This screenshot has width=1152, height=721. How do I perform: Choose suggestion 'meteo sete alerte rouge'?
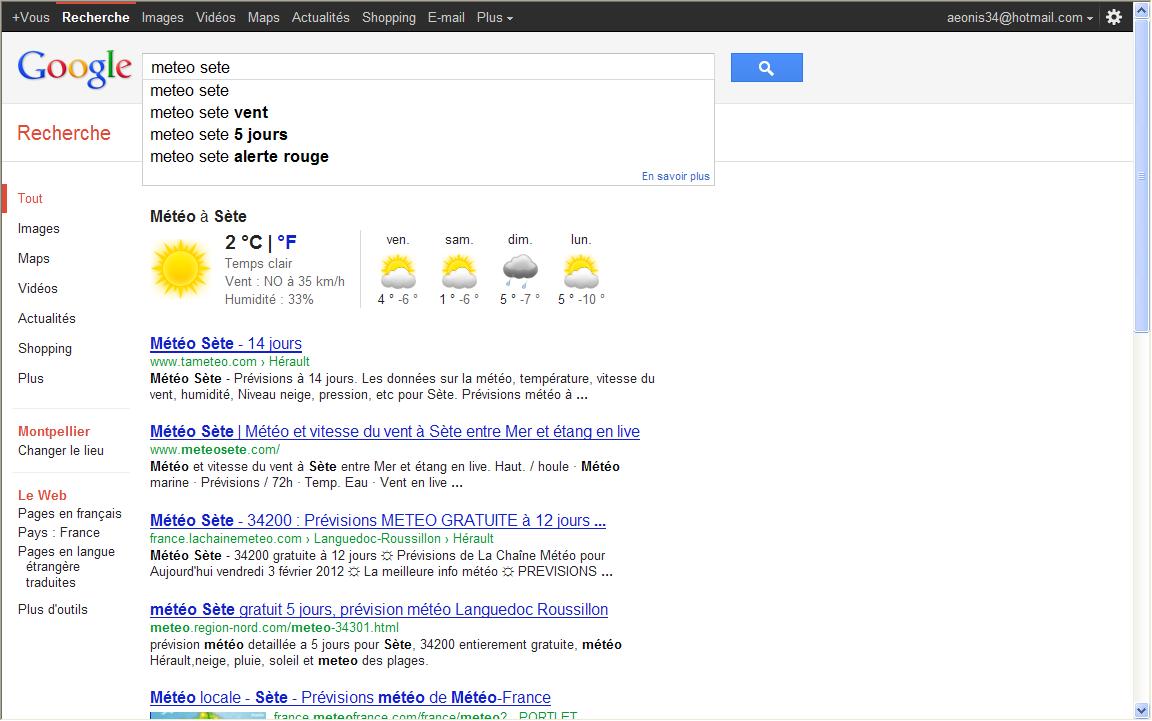tap(428, 157)
